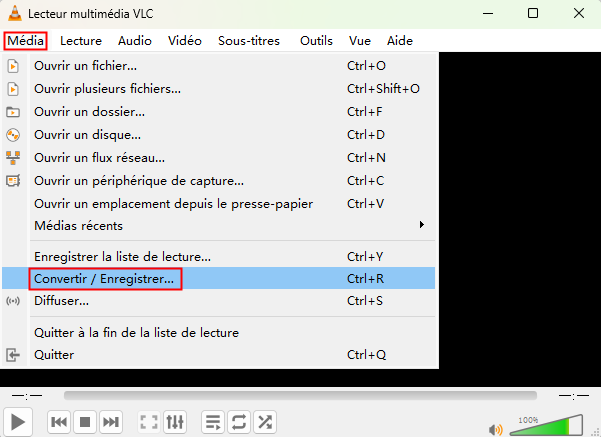The height and width of the screenshot is (437, 601).
Task: Open the Aide menu
Action: point(400,41)
